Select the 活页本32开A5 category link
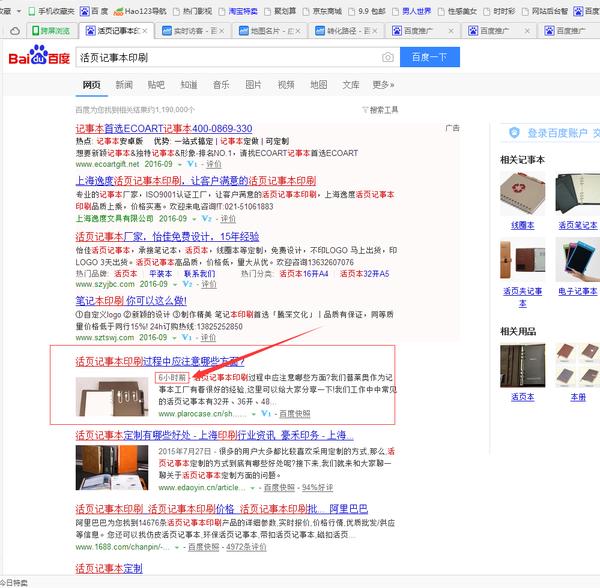Image resolution: width=600 pixels, height=588 pixels. (364, 274)
